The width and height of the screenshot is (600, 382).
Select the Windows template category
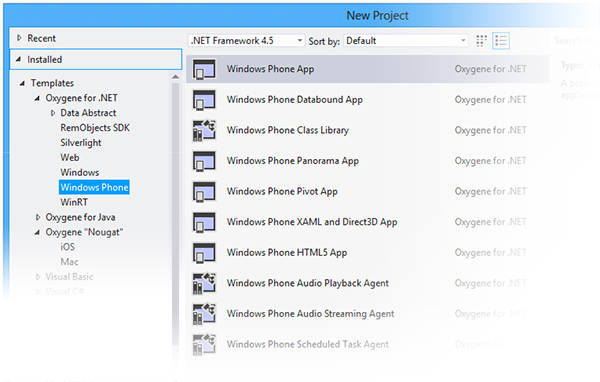80,173
